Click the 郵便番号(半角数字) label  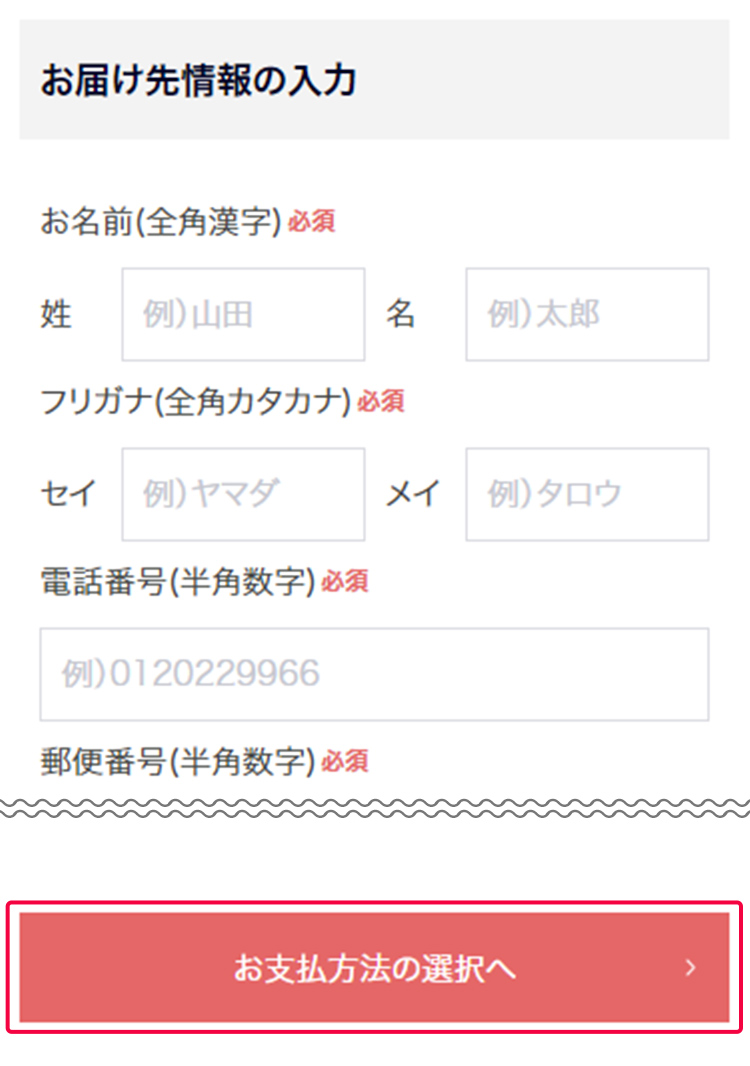click(x=174, y=761)
